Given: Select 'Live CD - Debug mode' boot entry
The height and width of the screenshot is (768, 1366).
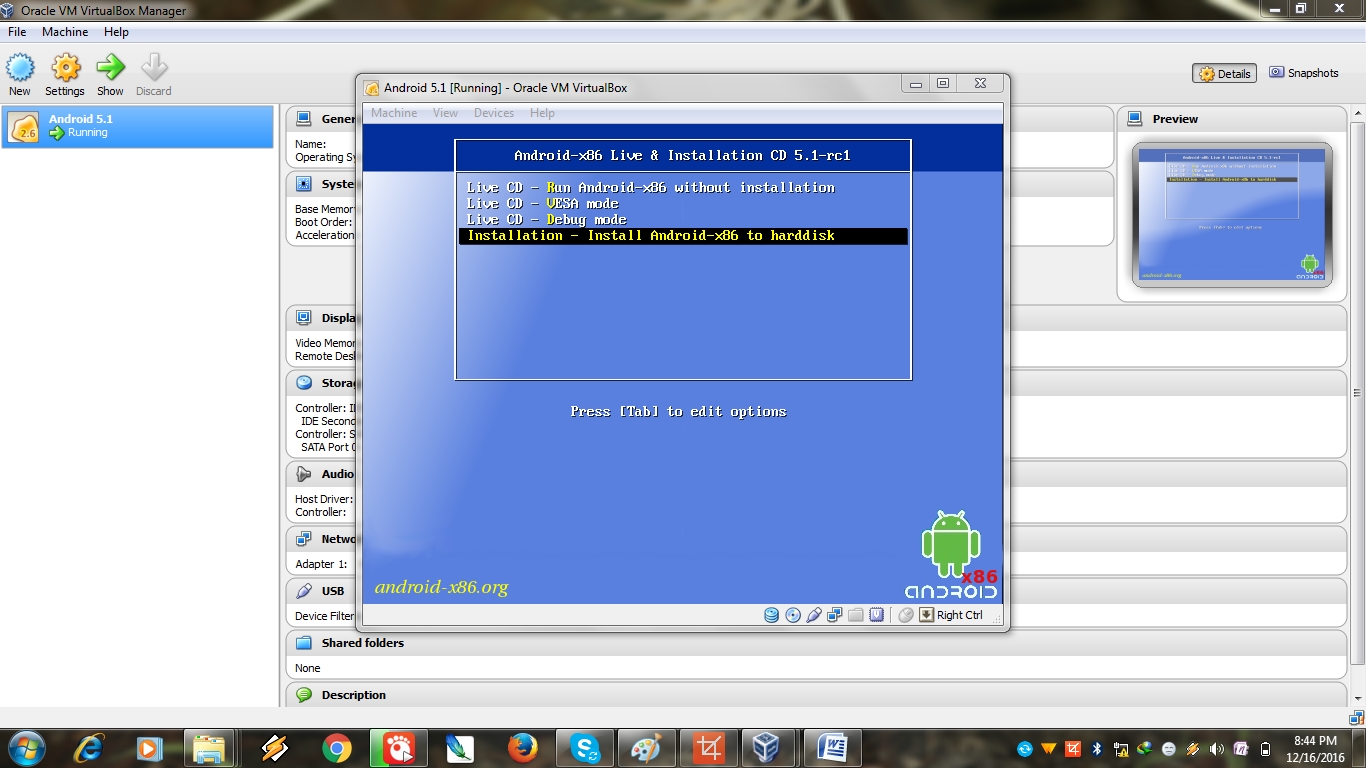Looking at the screenshot, I should click(547, 219).
